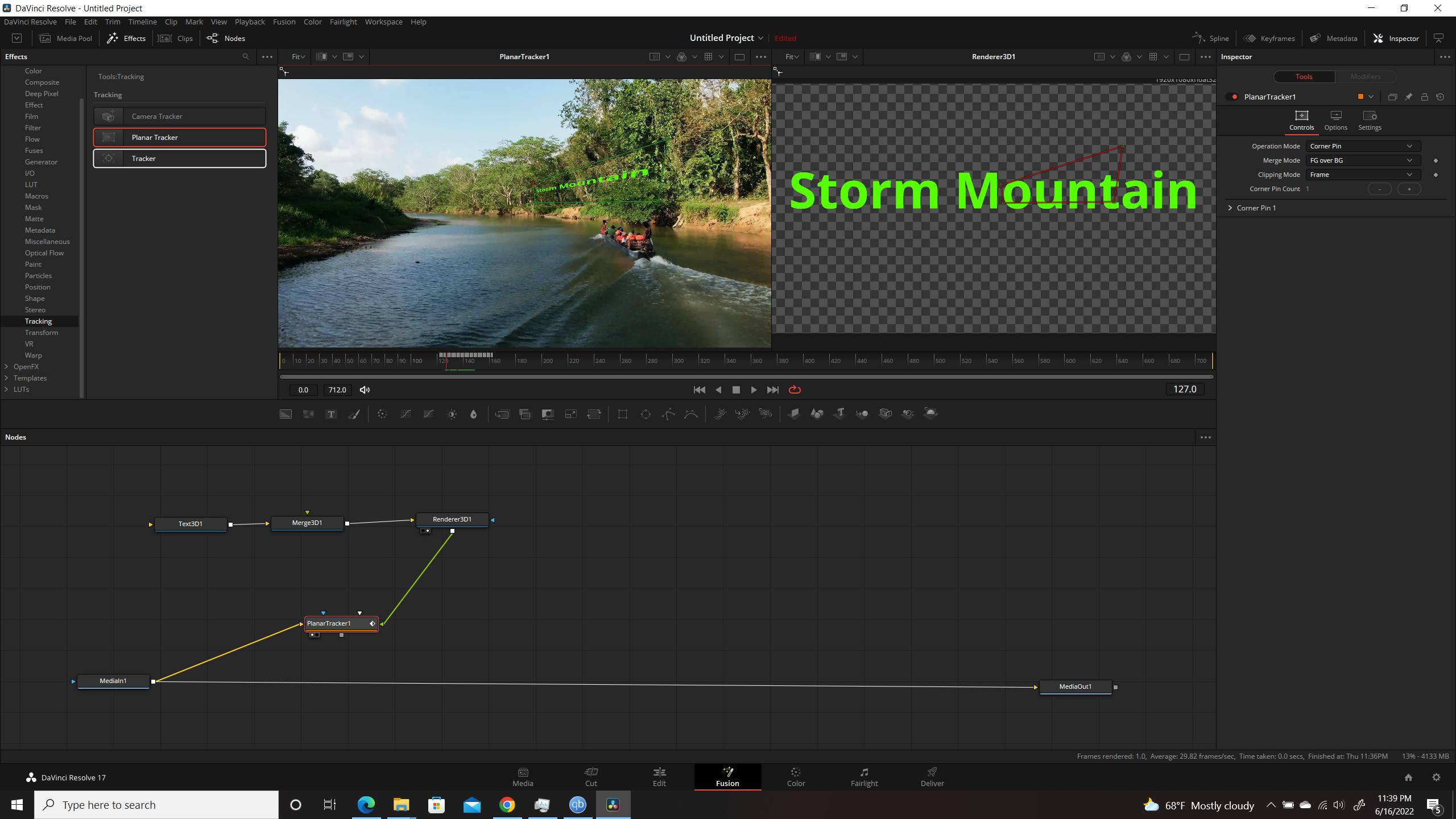Click the Inspector panel icon
The image size is (1456, 819).
pyautogui.click(x=1378, y=38)
